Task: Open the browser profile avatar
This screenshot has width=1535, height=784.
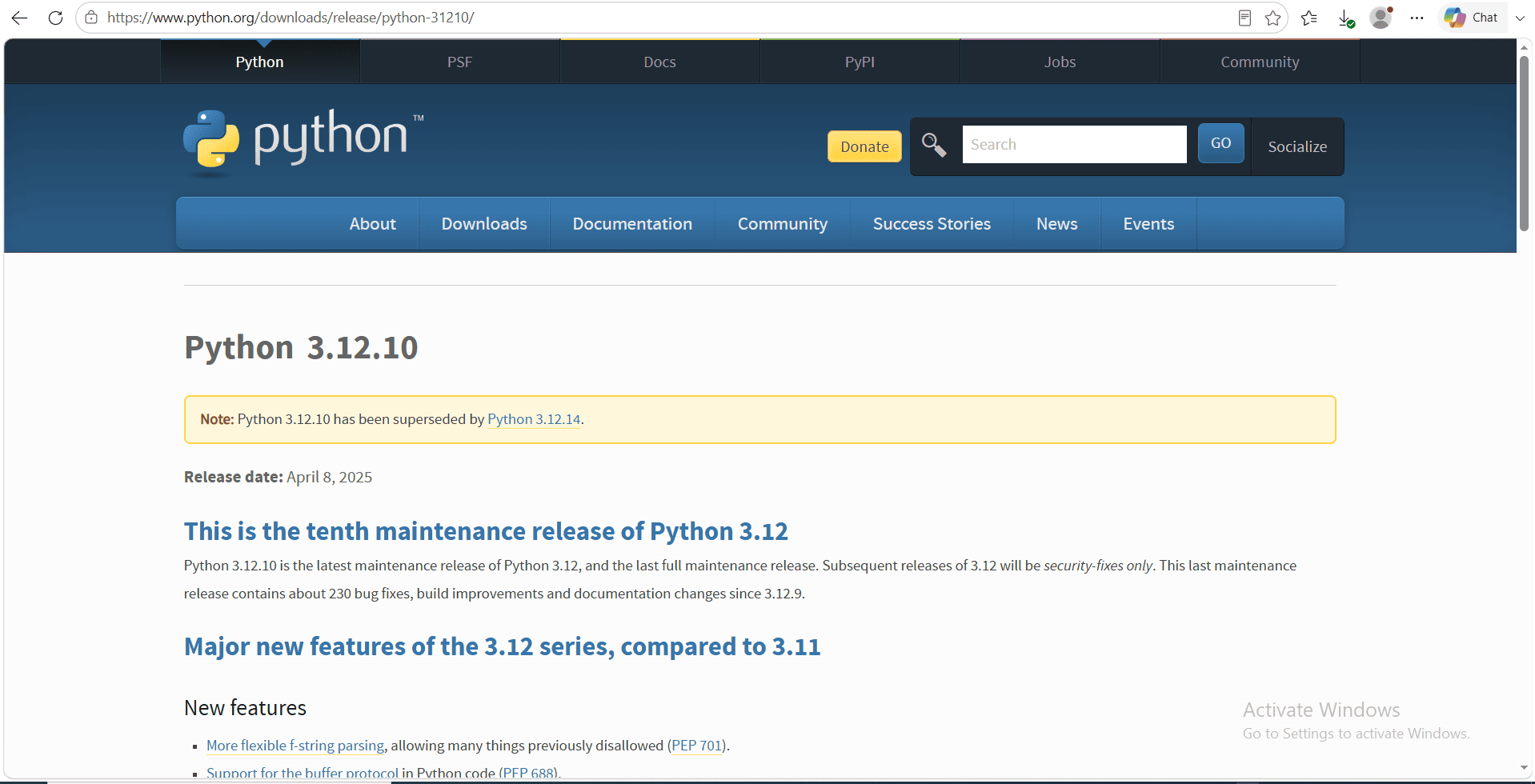Action: [x=1381, y=17]
